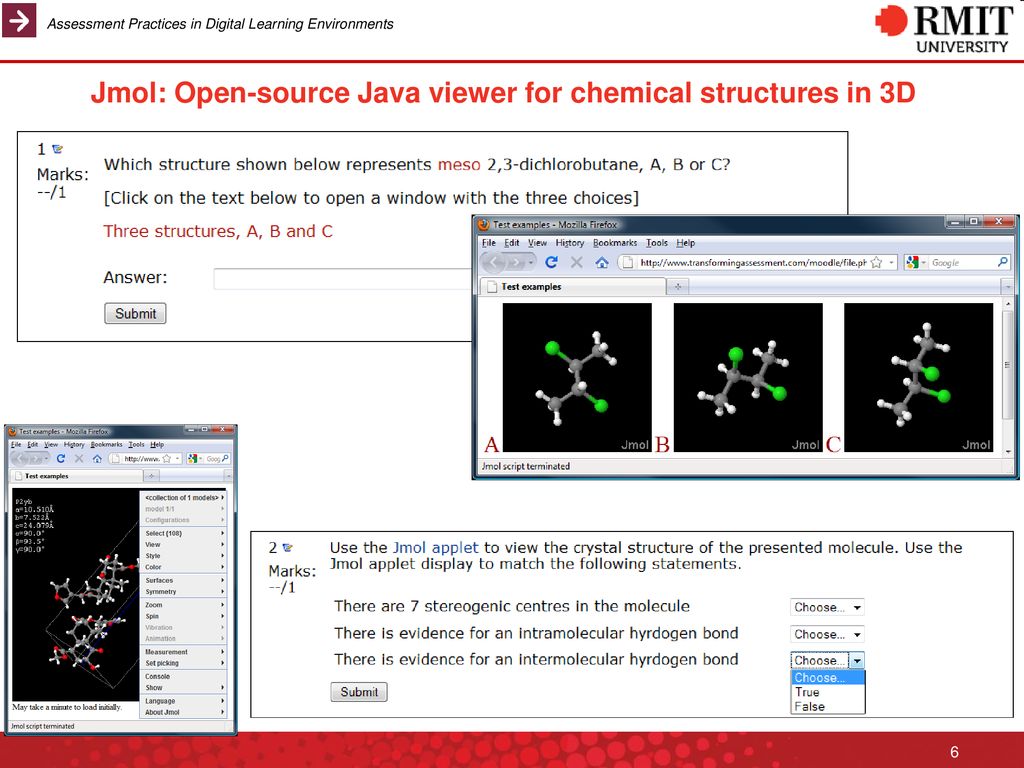The width and height of the screenshot is (1024, 768).
Task: Open the Bookmarks menu in large Firefox window
Action: pos(615,242)
